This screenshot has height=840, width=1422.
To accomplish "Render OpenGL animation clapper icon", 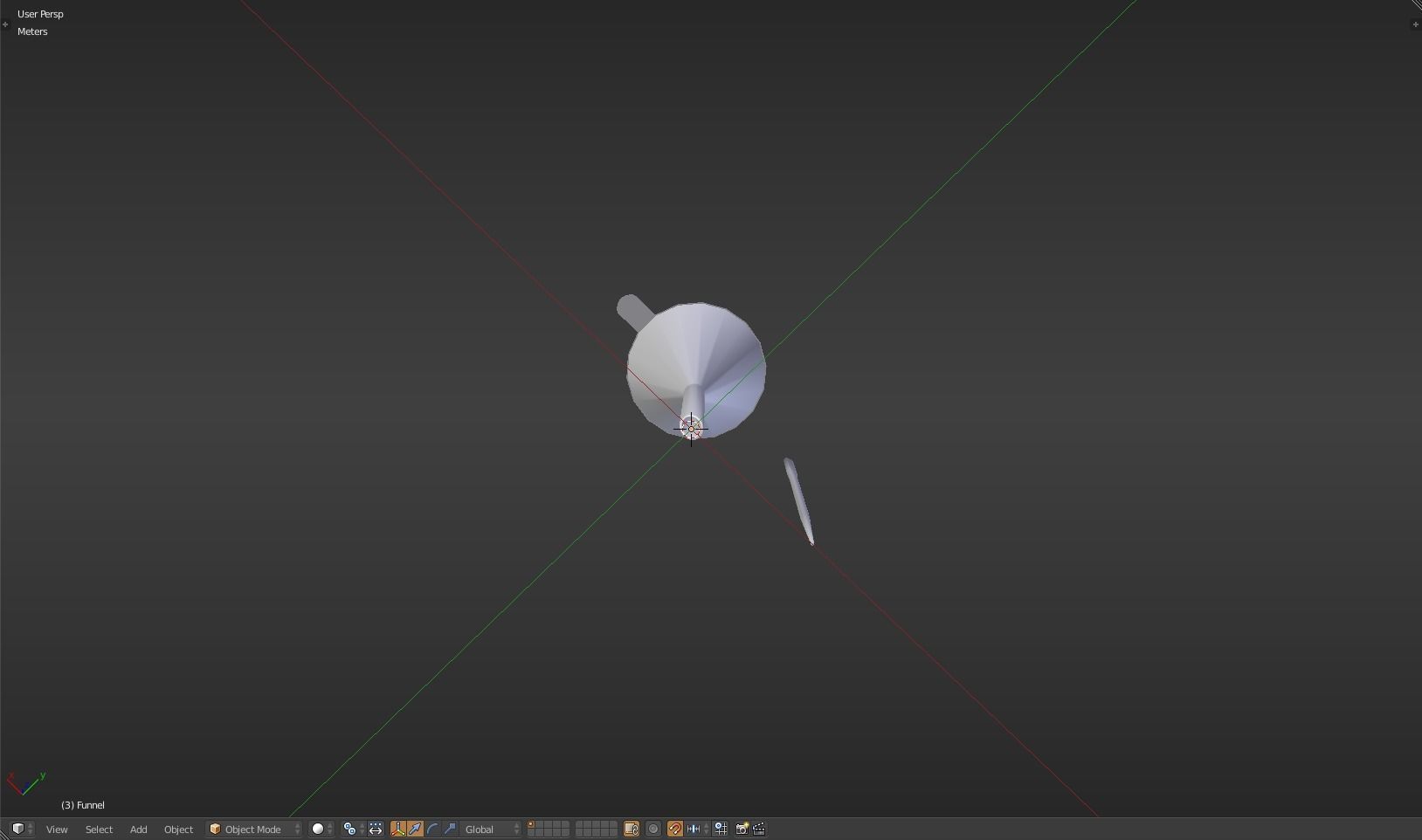I will 759,829.
